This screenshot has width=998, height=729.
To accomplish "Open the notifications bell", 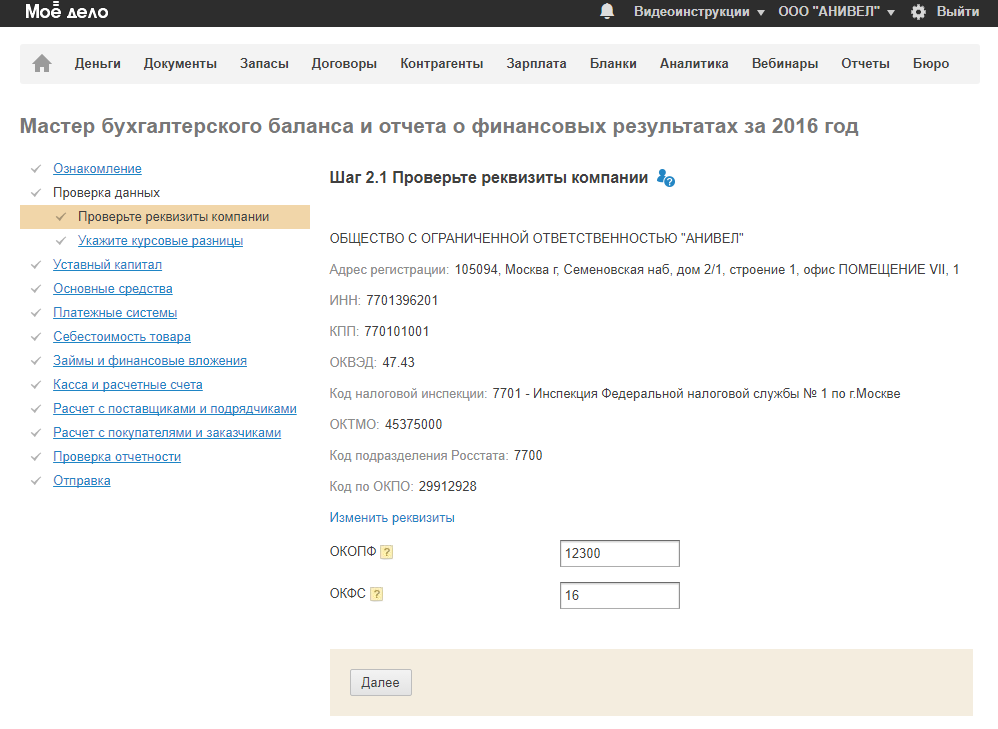I will [606, 12].
